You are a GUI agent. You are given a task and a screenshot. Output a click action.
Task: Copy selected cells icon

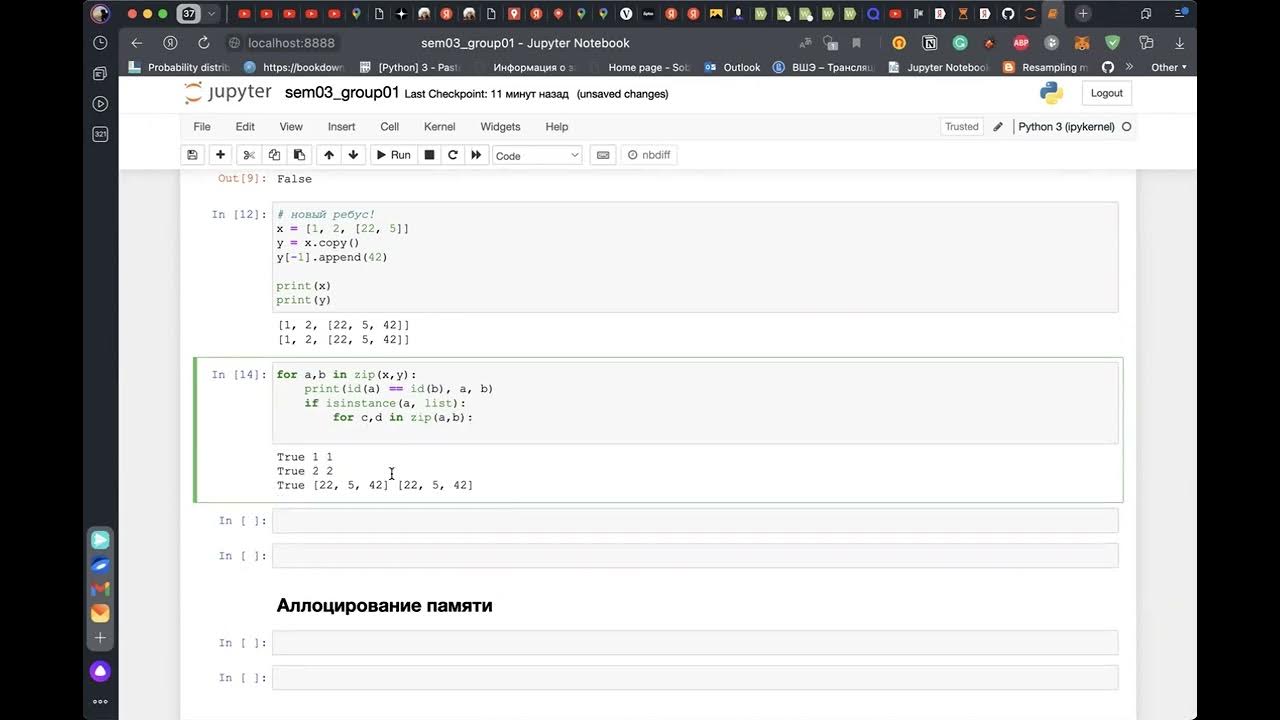[274, 155]
